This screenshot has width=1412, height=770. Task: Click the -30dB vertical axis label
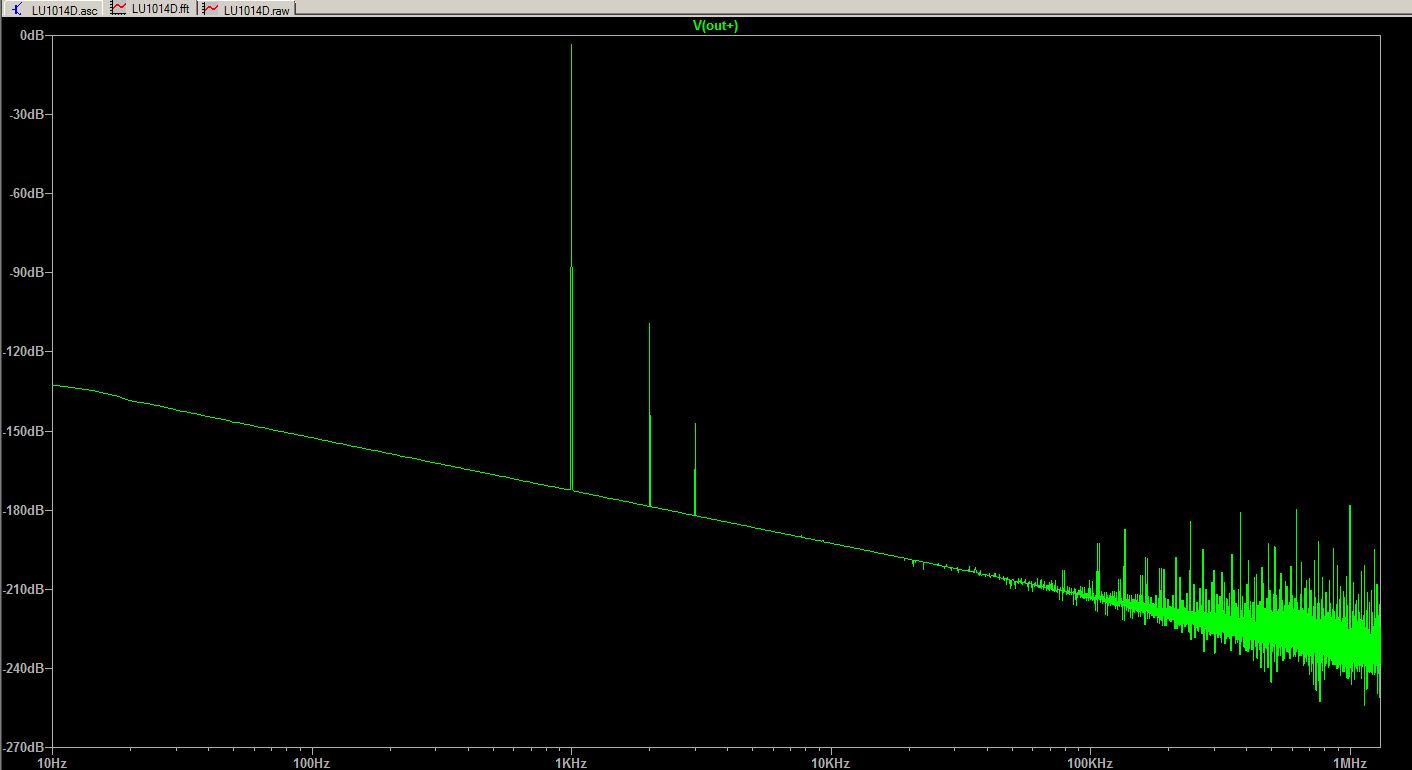point(29,114)
